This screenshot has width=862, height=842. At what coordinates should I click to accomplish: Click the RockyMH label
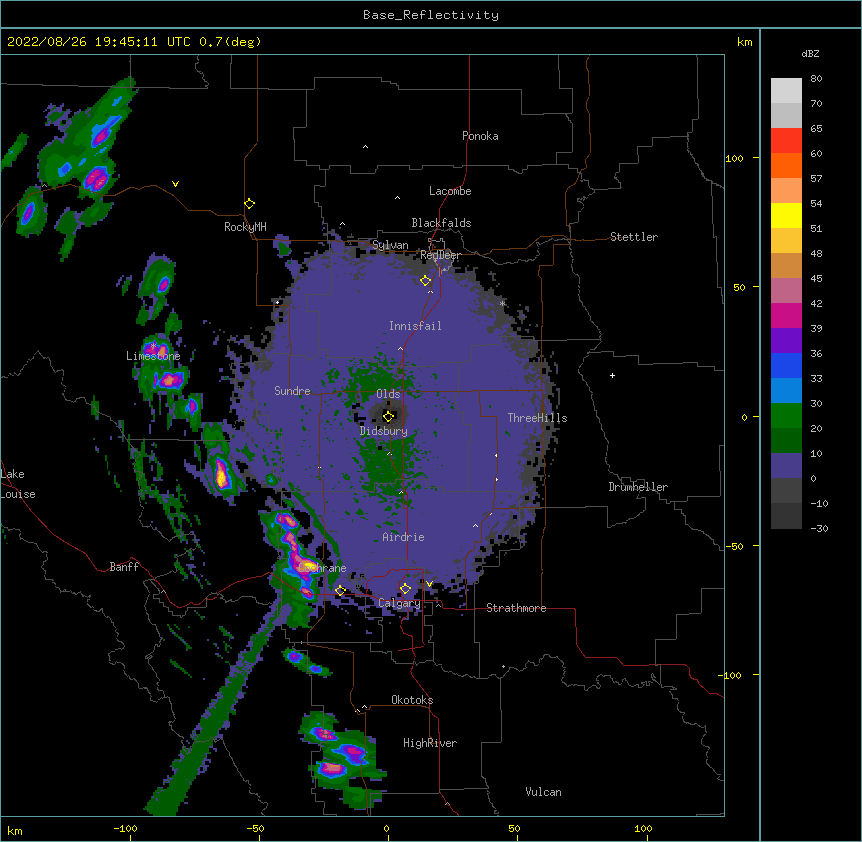point(245,227)
